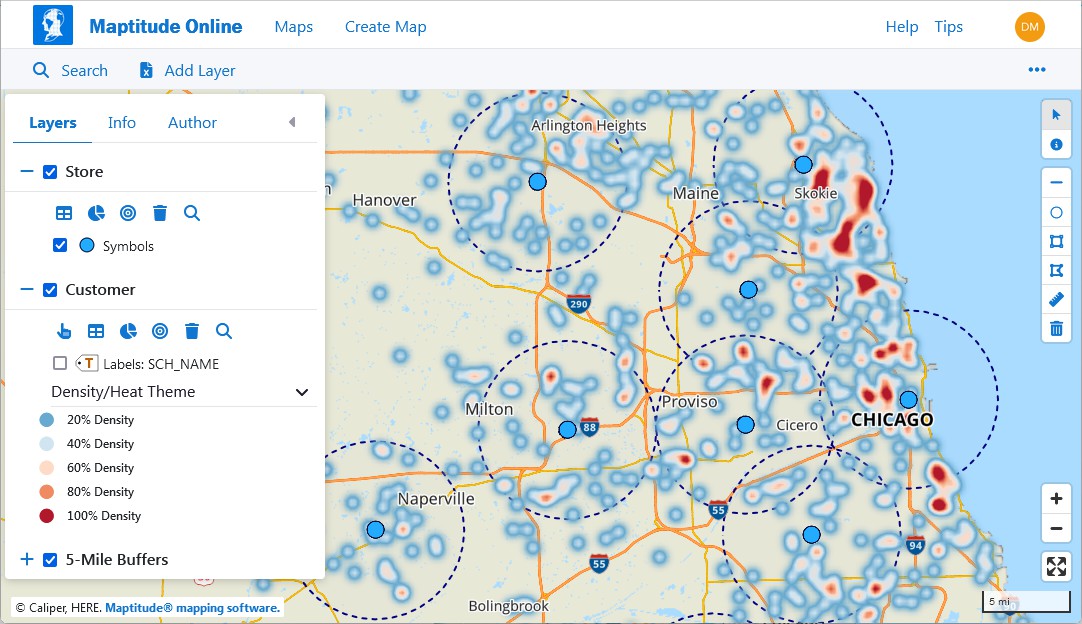Delete the Customer layer
Screen dimensions: 1082x624
[x=191, y=330]
